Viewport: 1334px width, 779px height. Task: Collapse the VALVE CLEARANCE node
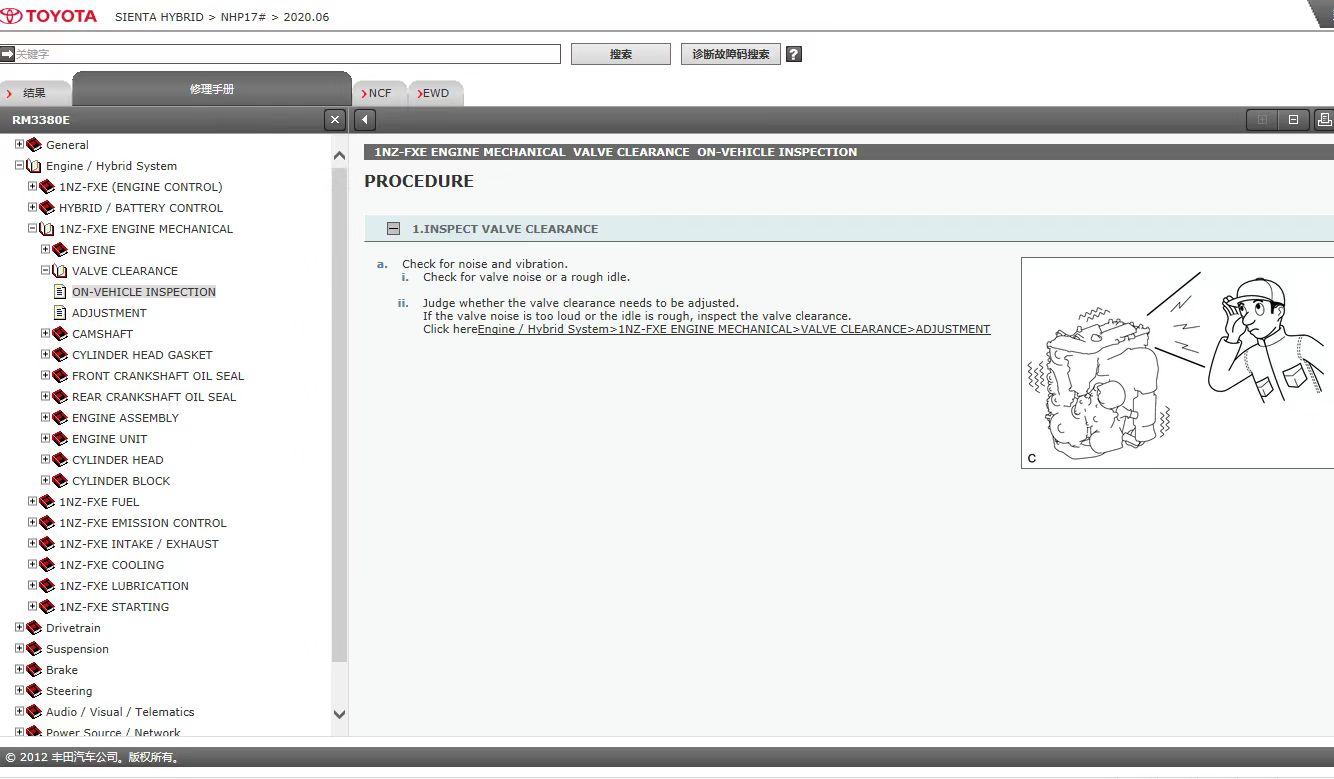click(45, 271)
